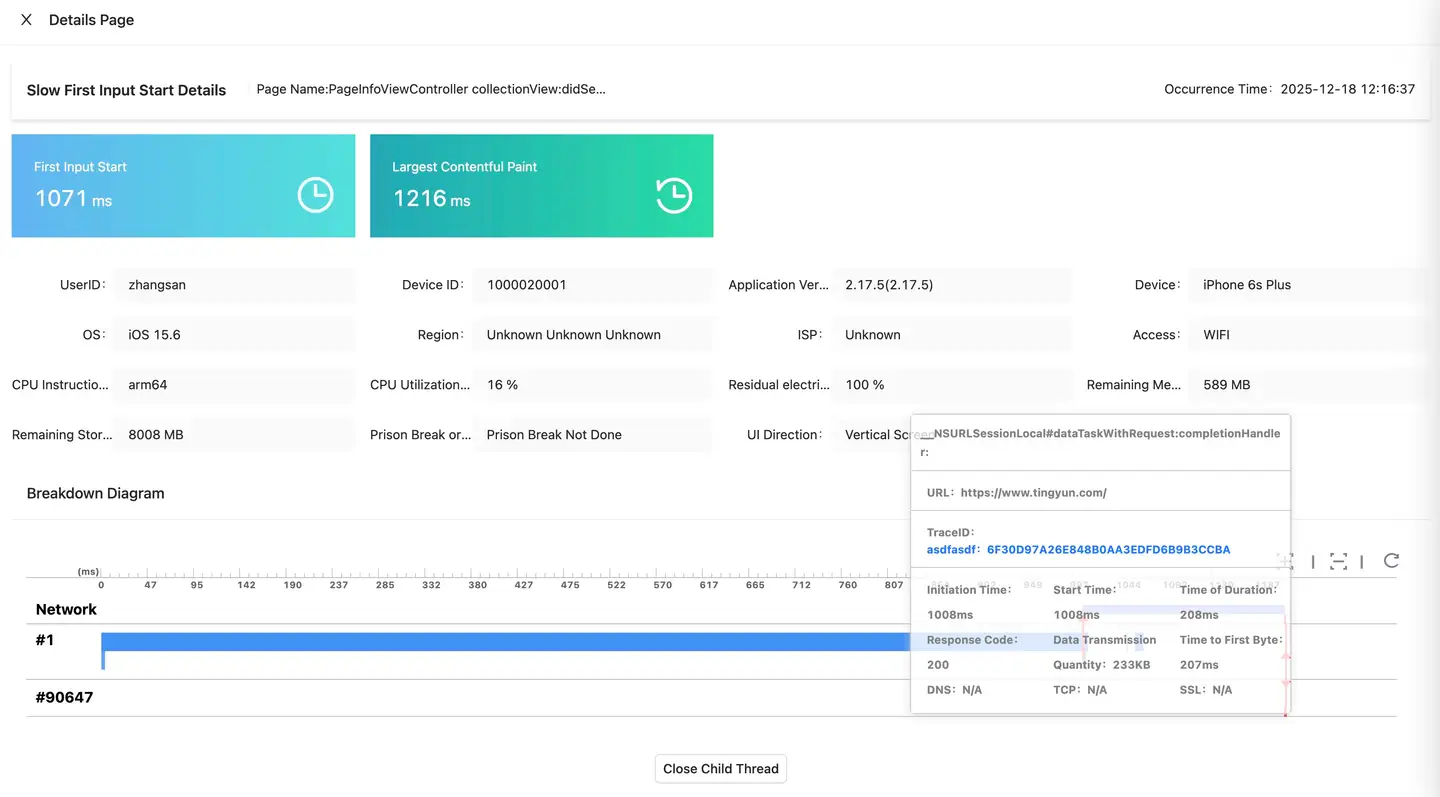
Task: Select the blue Network #1 request bar
Action: click(x=500, y=642)
